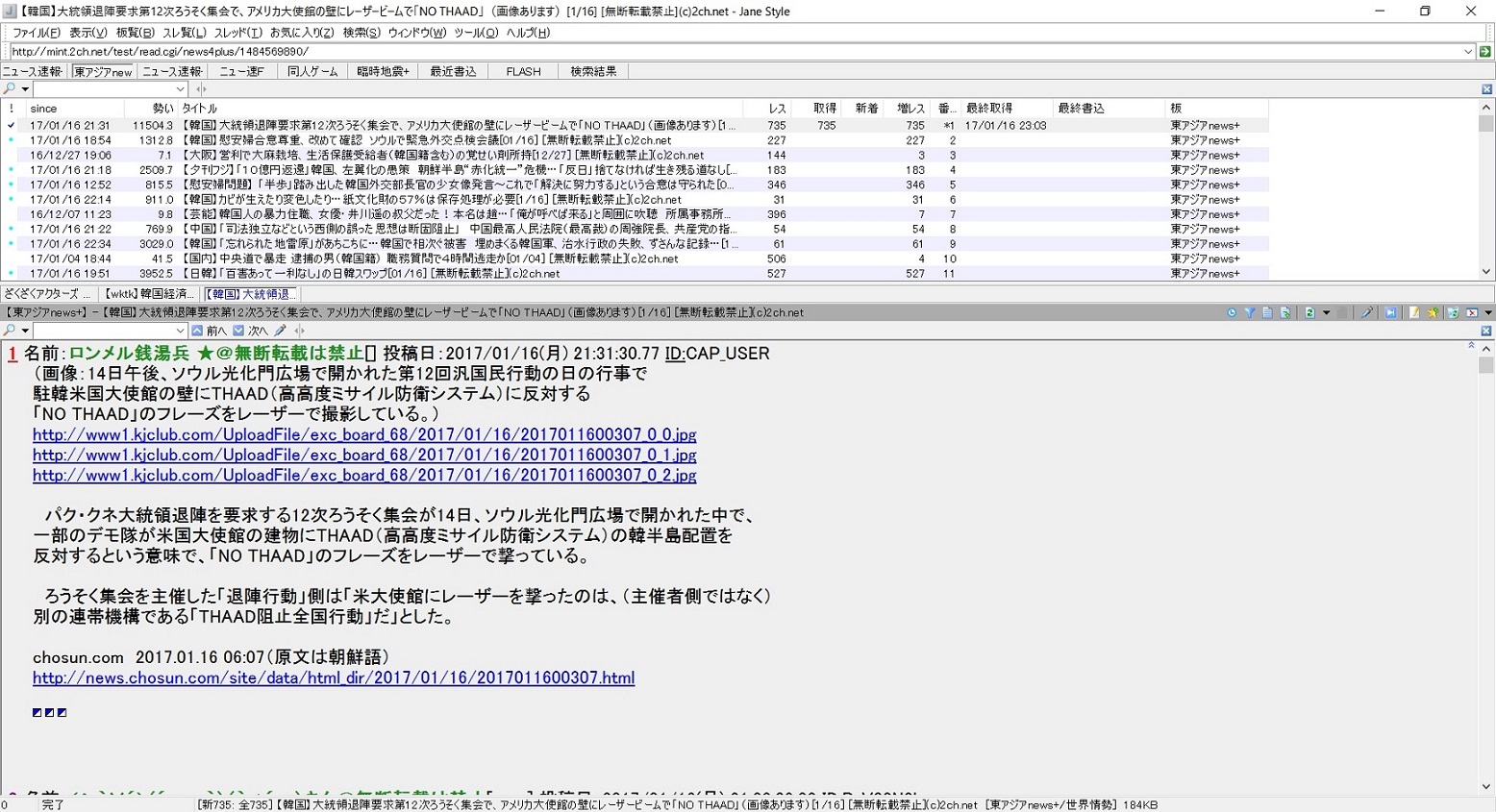Image resolution: width=1496 pixels, height=812 pixels.
Task: Click the pencil write icon in thread toolbar
Action: tap(1366, 312)
